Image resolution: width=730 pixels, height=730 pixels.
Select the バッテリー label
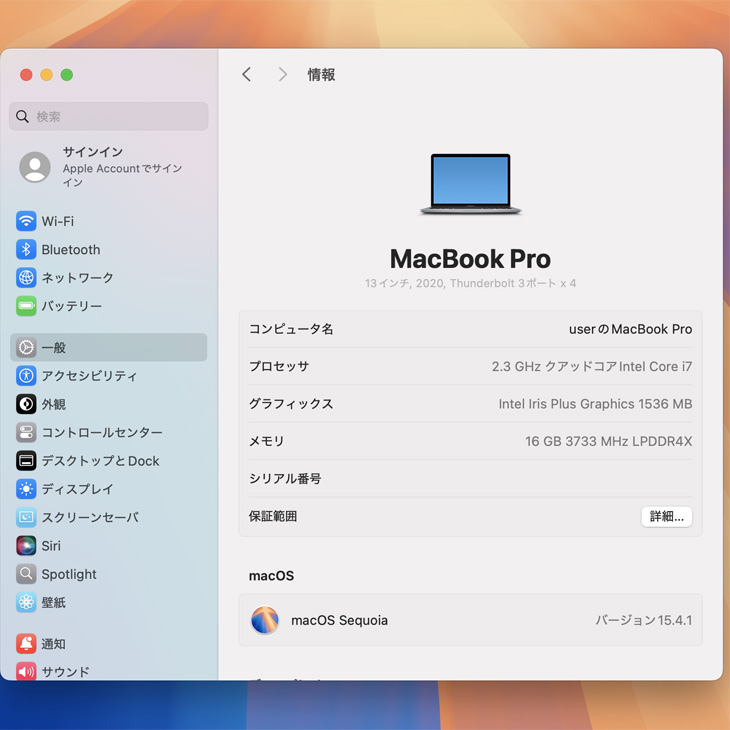coord(72,306)
